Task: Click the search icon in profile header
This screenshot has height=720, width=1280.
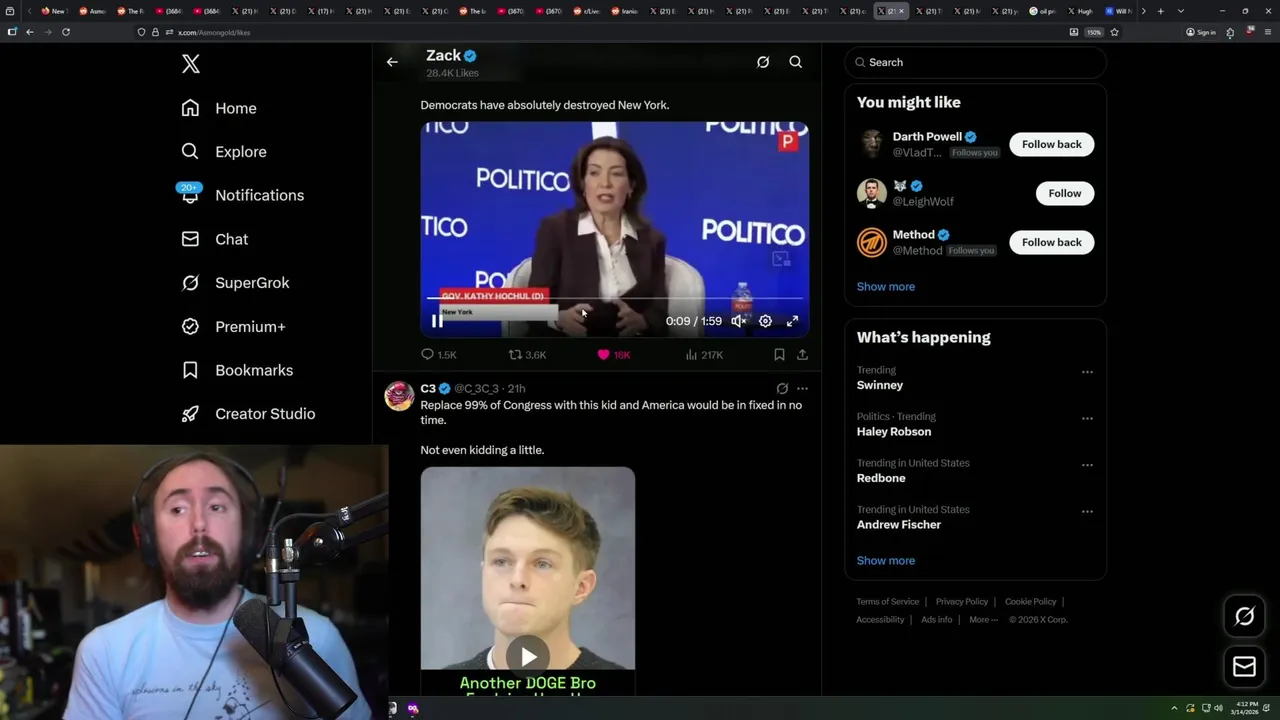Action: 796,62
